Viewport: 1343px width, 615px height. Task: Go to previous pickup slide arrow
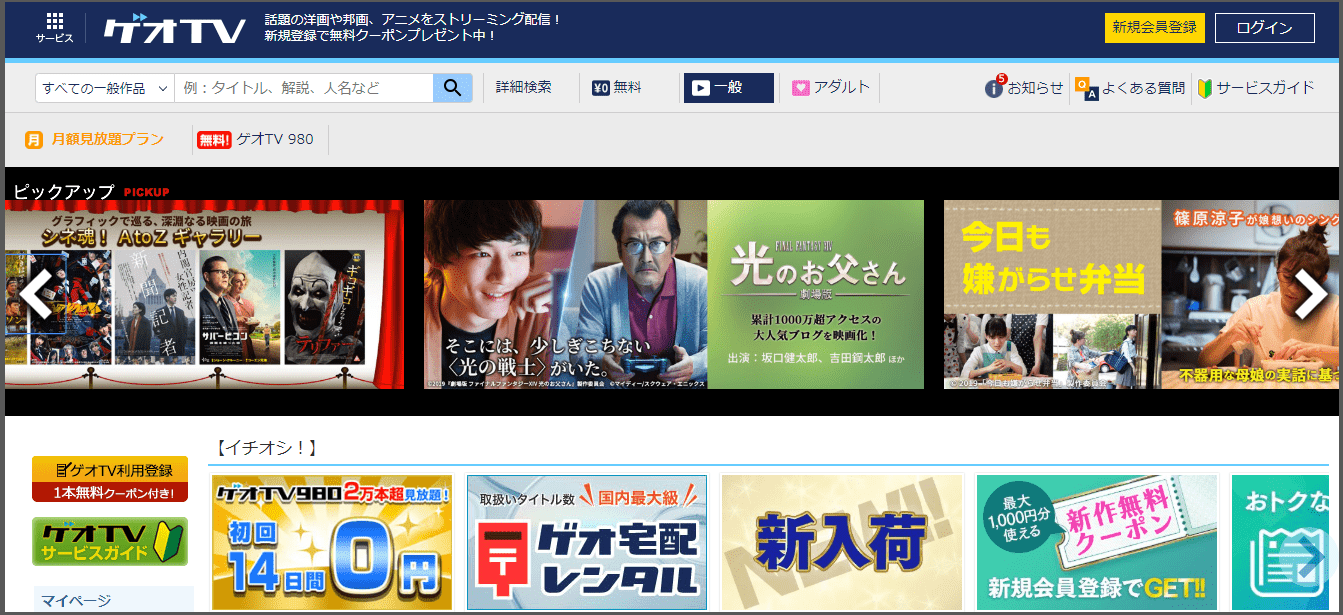[x=37, y=294]
